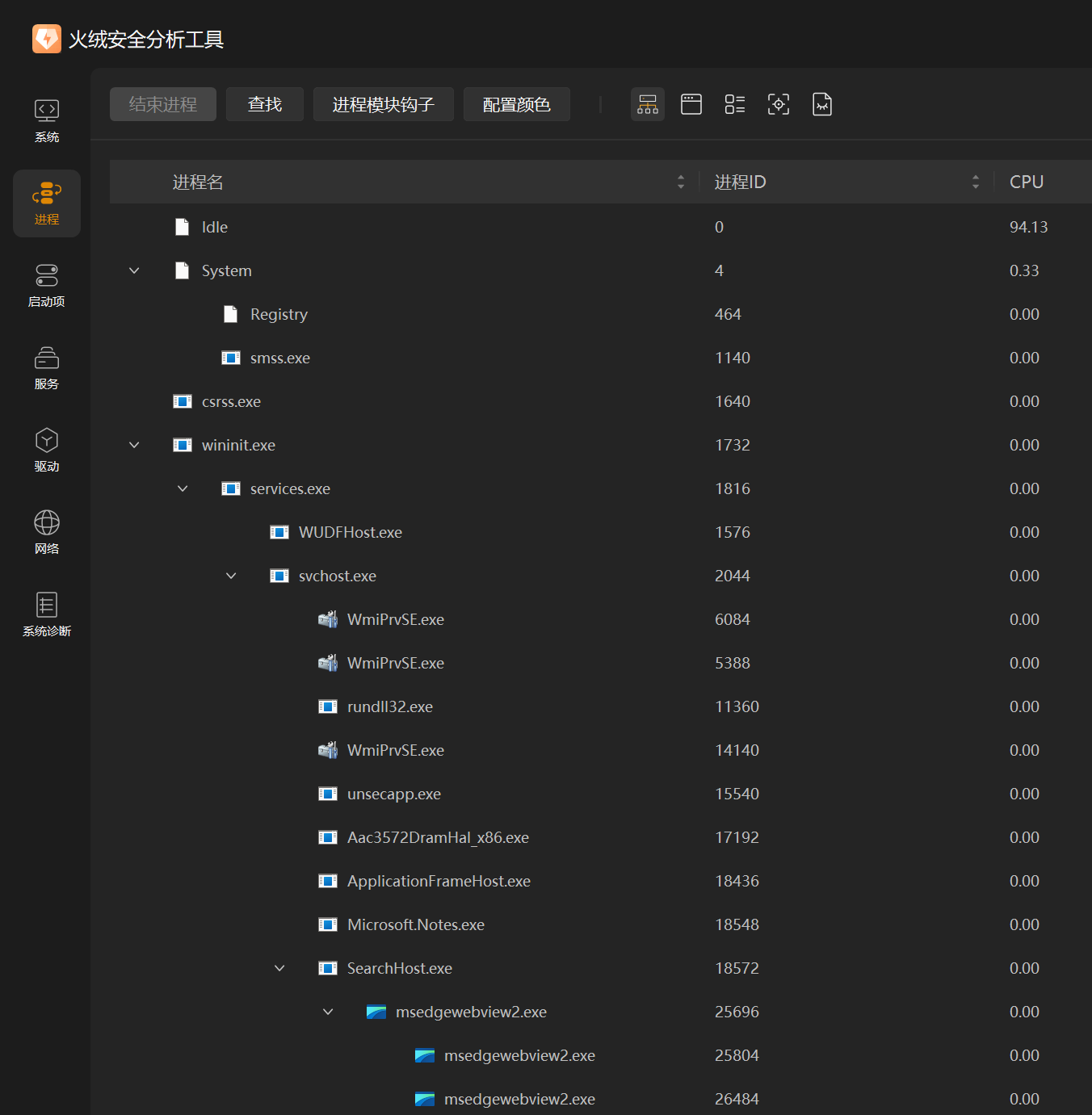Select WmiPrvSE.exe with ID 14140

click(601, 750)
